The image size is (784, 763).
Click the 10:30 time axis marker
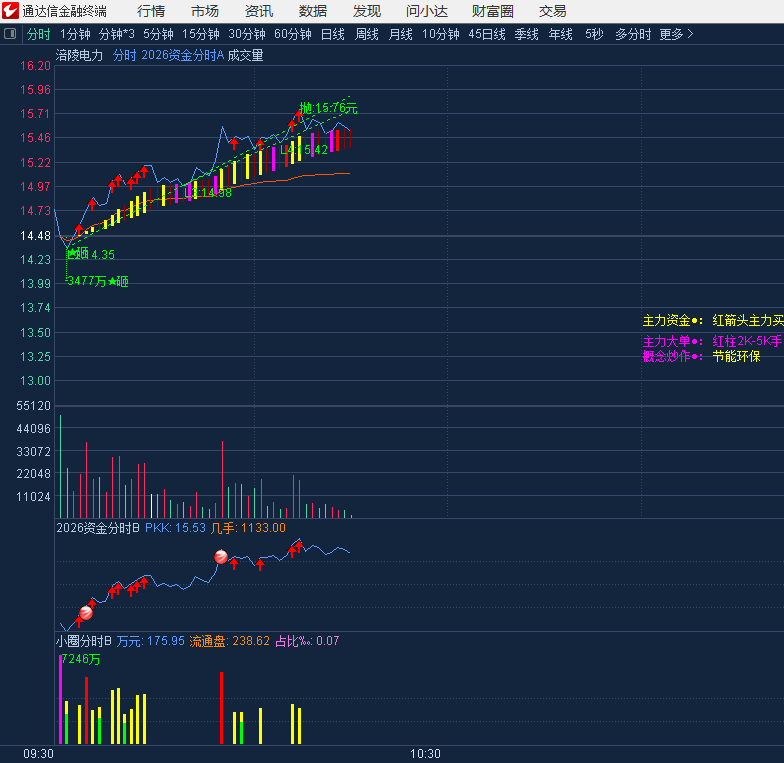425,753
